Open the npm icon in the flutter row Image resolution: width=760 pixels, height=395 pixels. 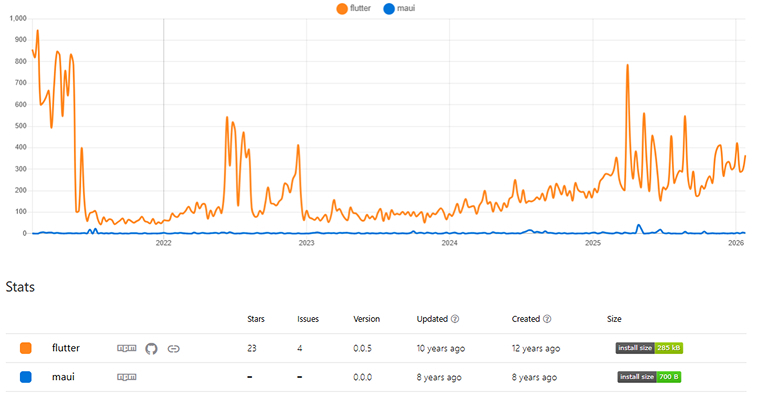pos(127,348)
